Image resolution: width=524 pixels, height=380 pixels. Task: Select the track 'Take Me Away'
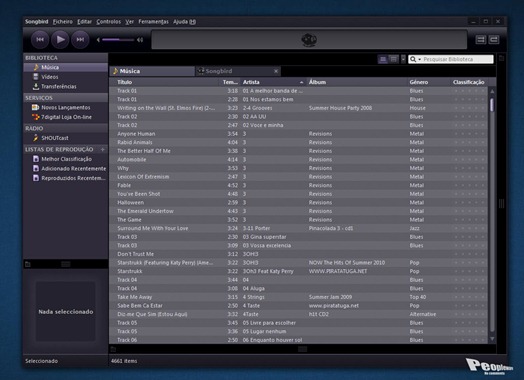[298, 297]
